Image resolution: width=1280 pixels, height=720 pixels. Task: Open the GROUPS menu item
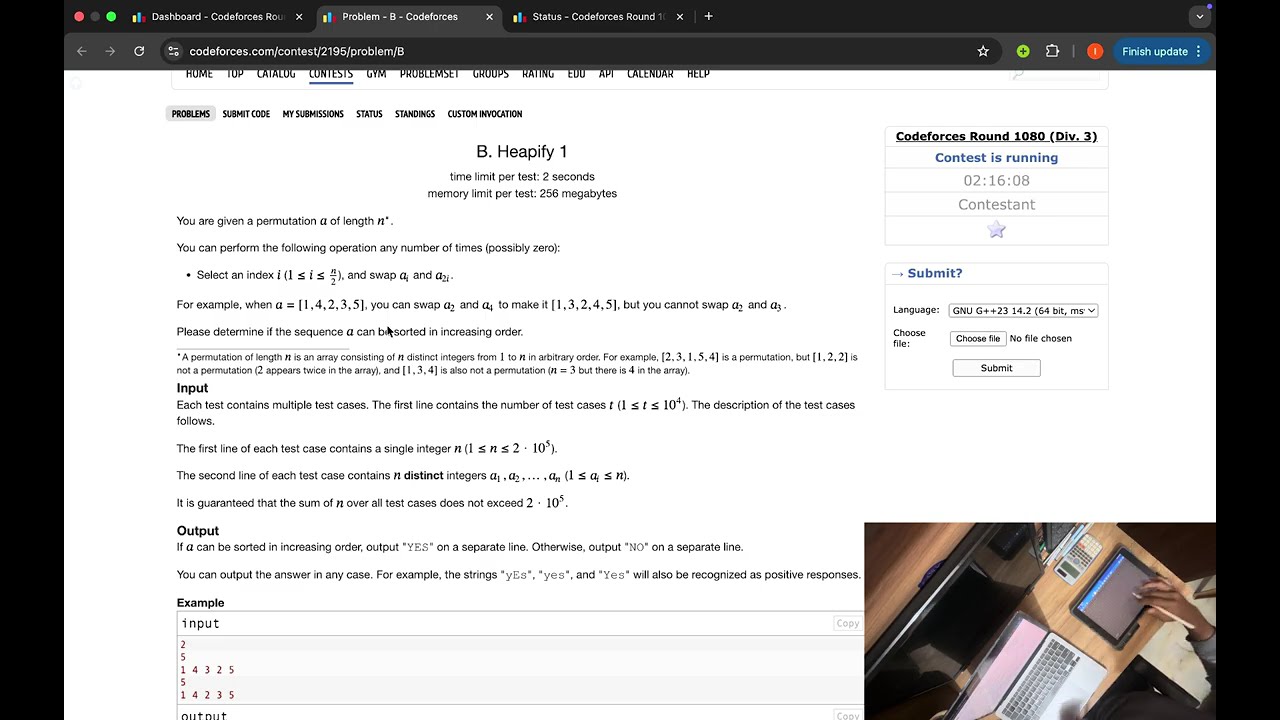click(x=491, y=73)
